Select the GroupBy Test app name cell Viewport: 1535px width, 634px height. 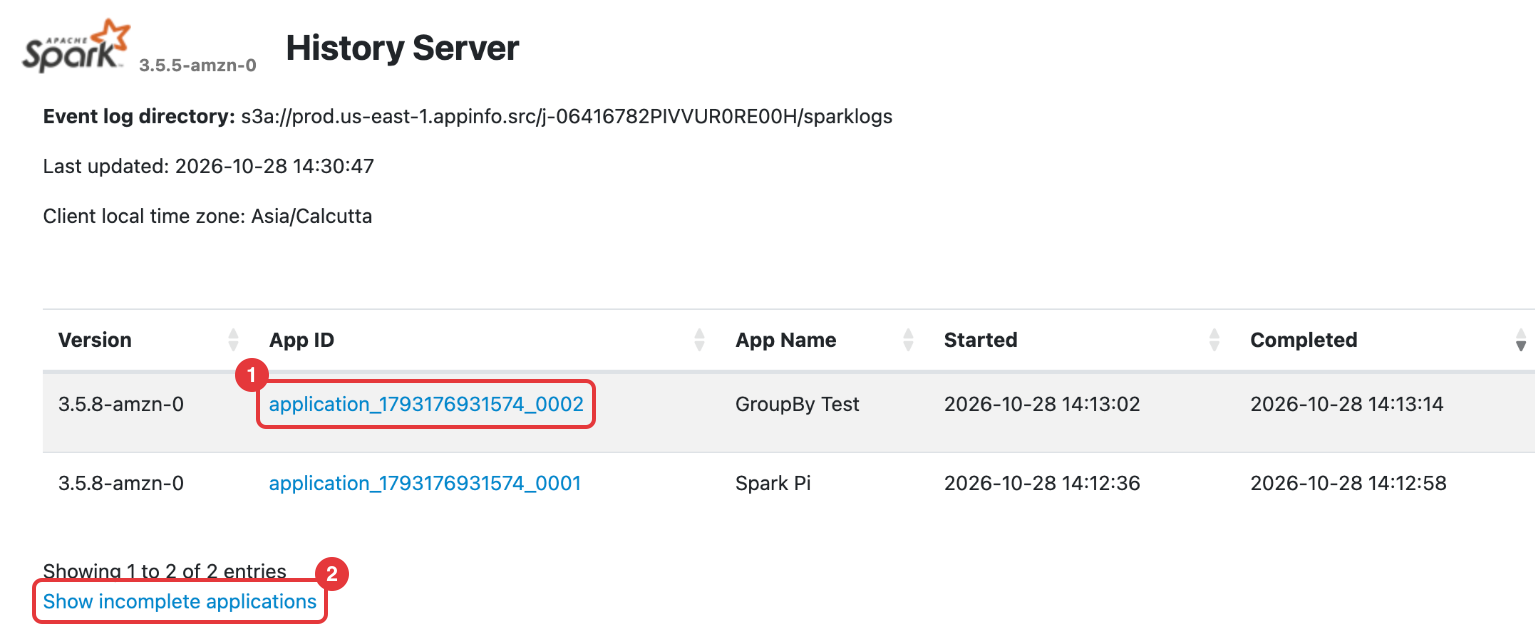[798, 404]
